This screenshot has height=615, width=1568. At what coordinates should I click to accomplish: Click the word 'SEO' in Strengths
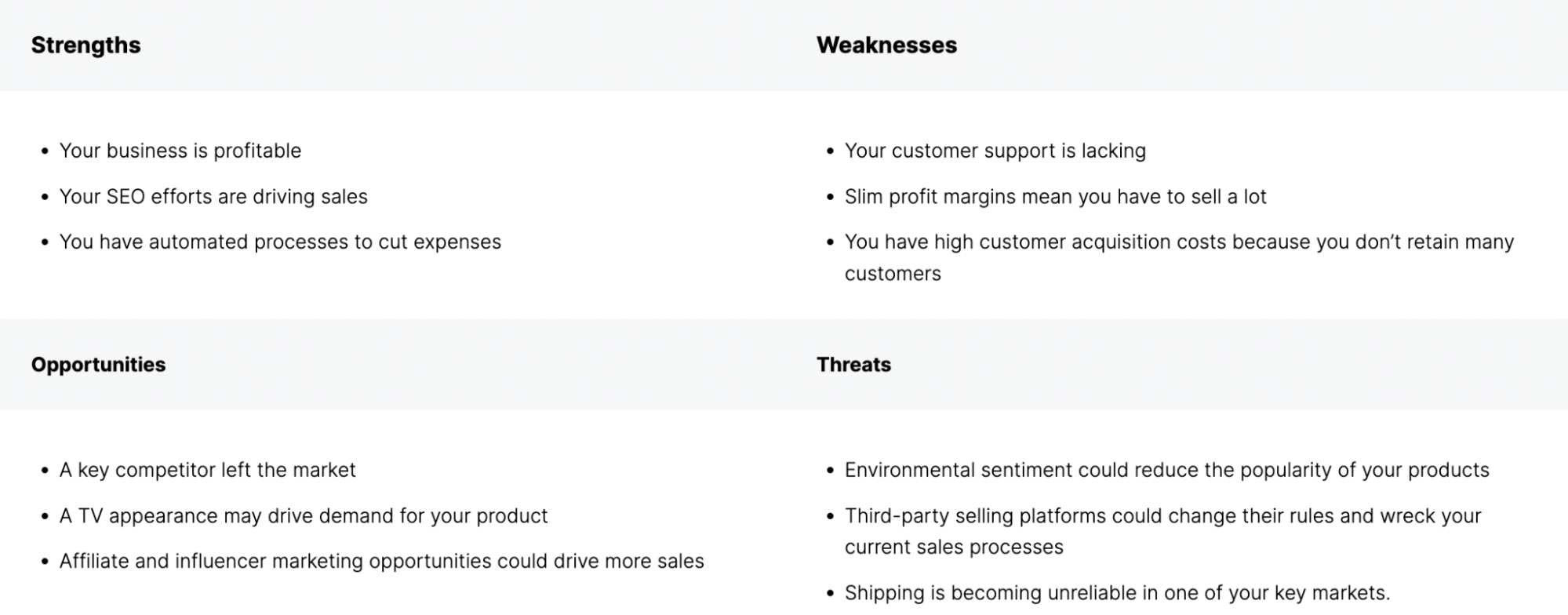tap(126, 196)
